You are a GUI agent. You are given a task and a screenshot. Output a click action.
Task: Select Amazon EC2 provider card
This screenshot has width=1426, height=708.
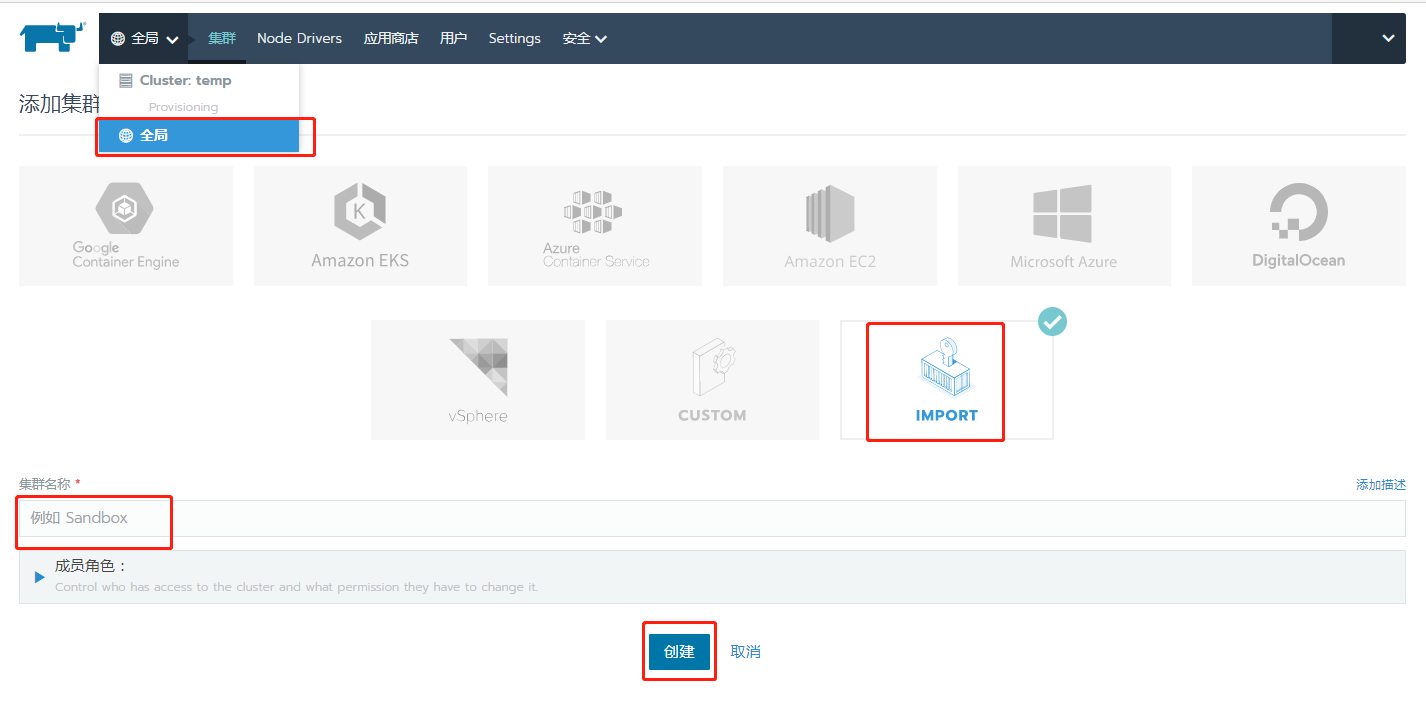click(x=830, y=226)
